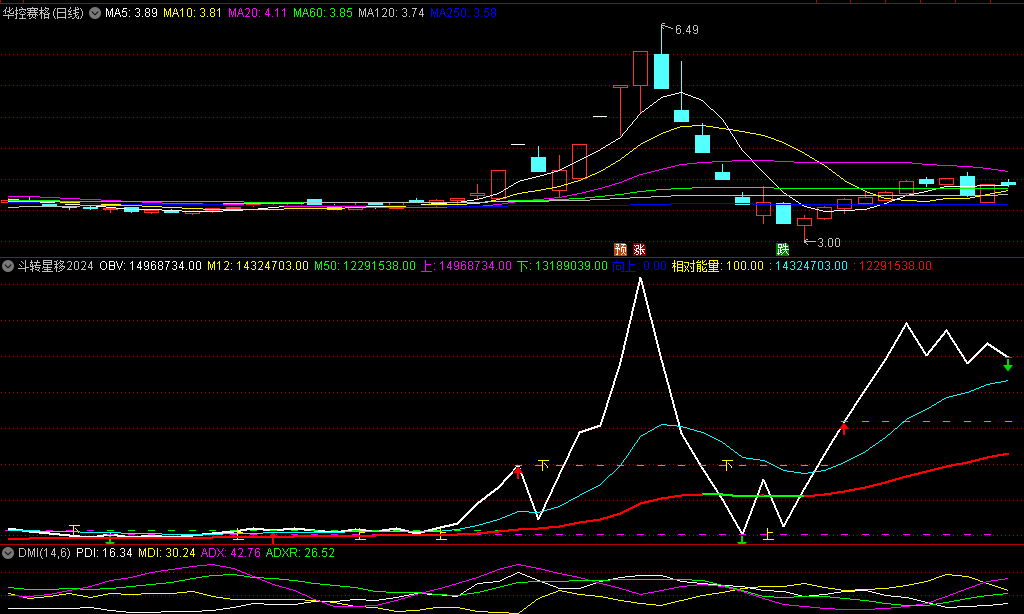Image resolution: width=1024 pixels, height=614 pixels.
Task: Click the 6.49 high price label
Action: (x=686, y=30)
